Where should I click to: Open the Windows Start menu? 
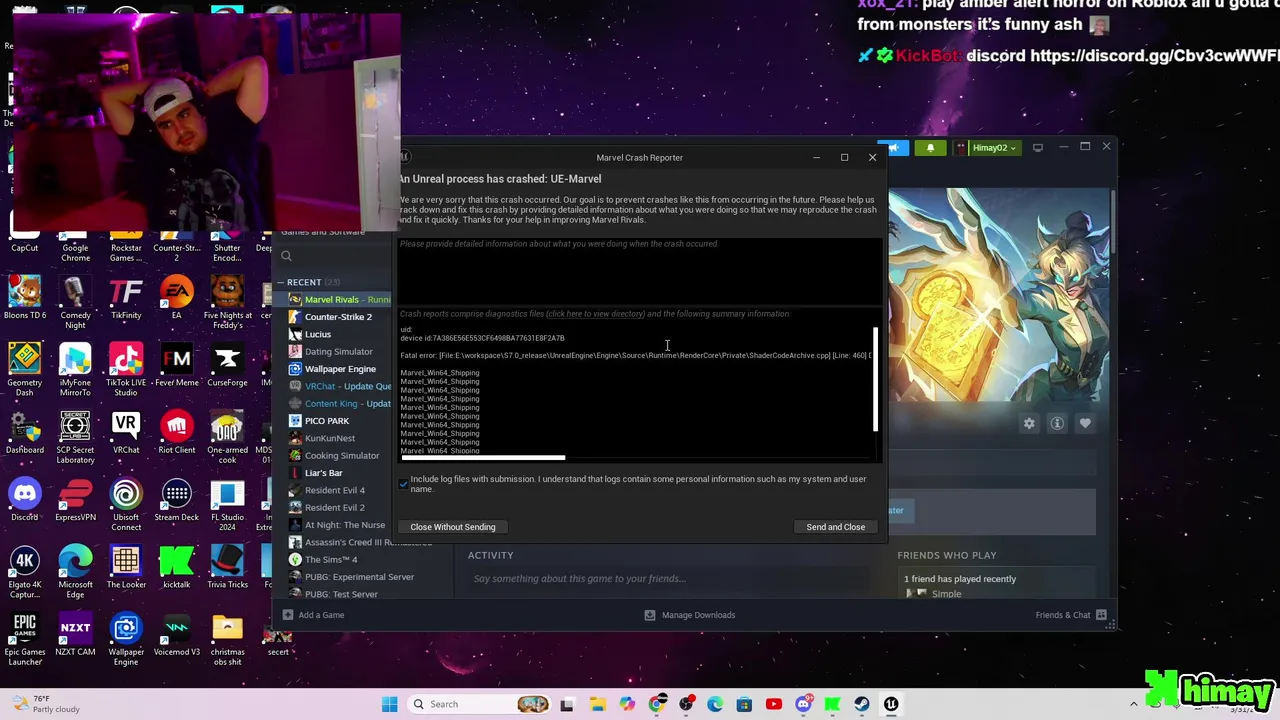pos(389,704)
